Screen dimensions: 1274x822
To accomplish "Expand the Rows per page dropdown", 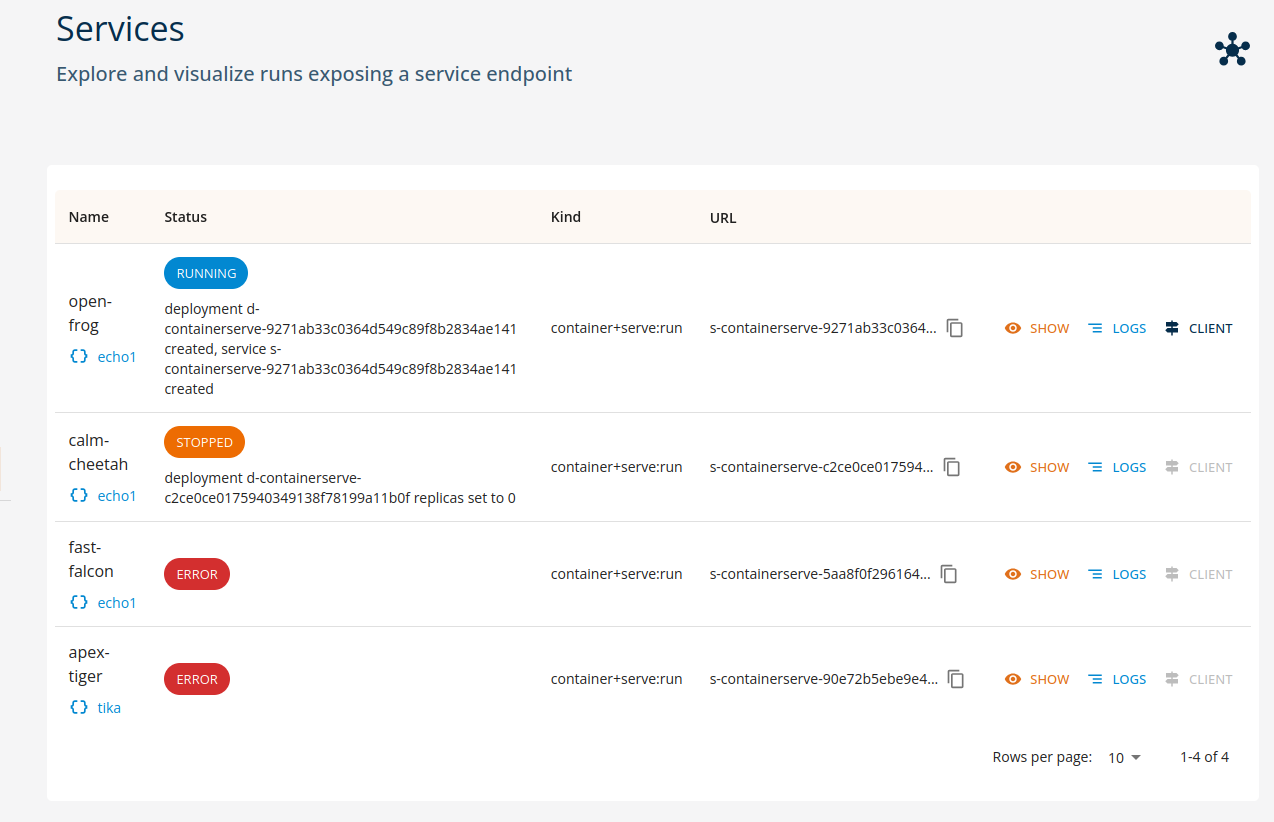I will (x=1124, y=758).
